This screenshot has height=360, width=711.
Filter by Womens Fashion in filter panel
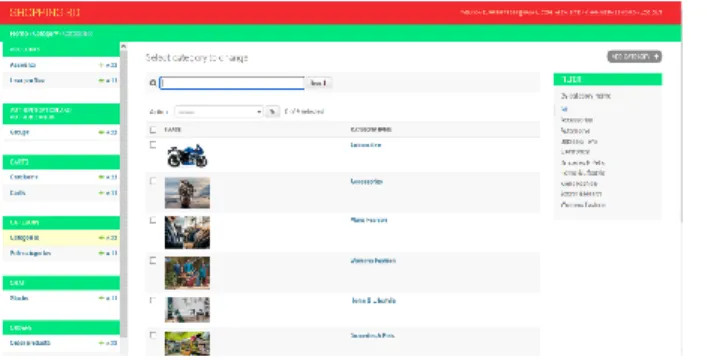(x=583, y=205)
